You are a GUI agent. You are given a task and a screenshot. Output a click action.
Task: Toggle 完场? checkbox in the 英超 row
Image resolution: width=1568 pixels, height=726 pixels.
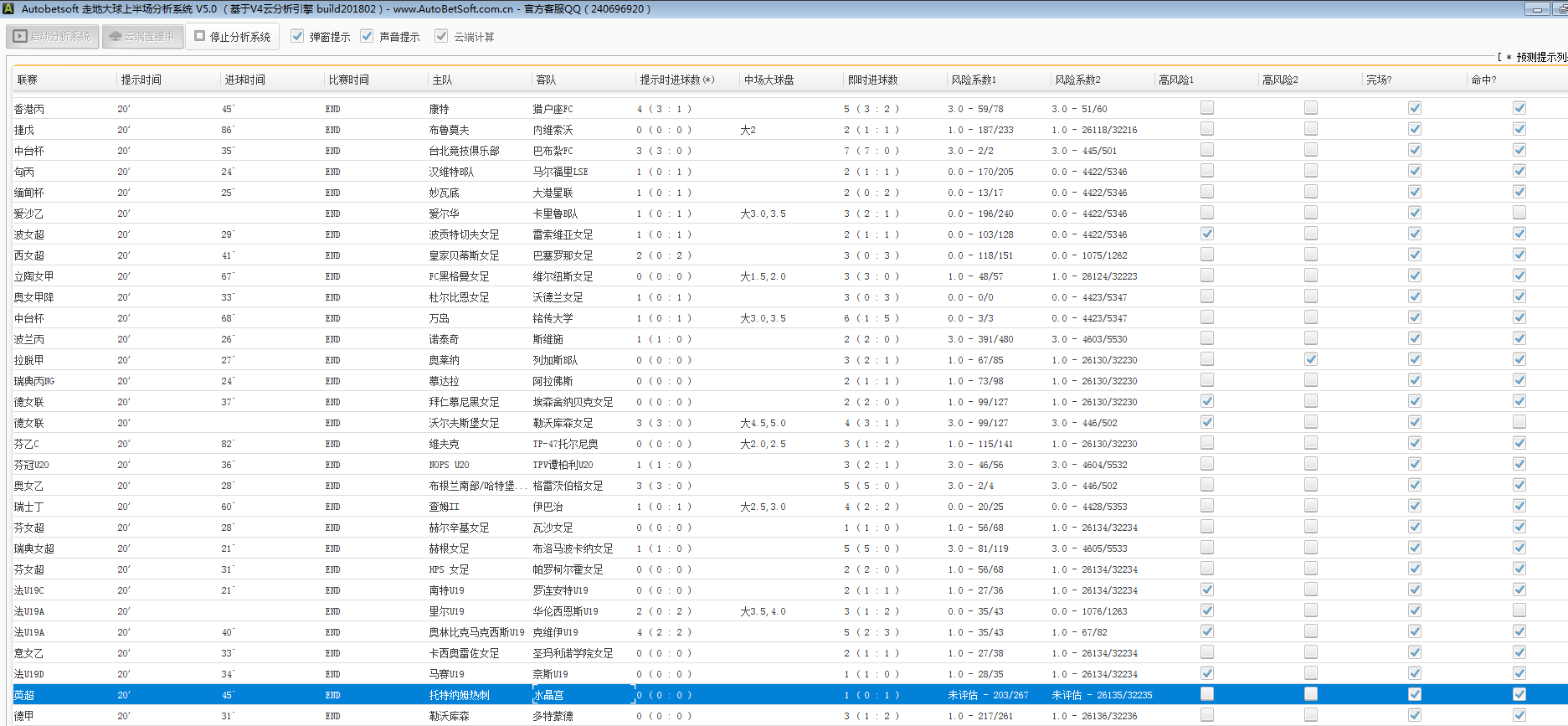[x=1414, y=694]
